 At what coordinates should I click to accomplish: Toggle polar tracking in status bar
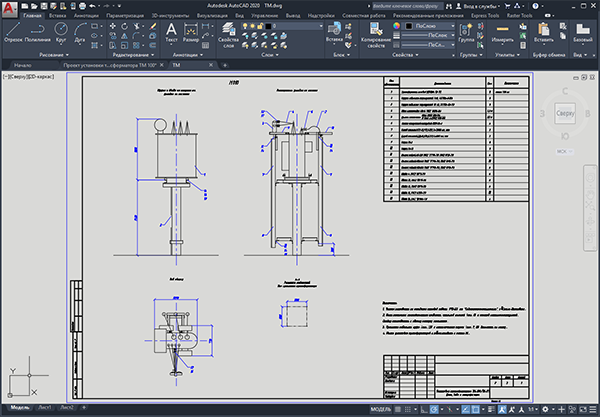(434, 409)
